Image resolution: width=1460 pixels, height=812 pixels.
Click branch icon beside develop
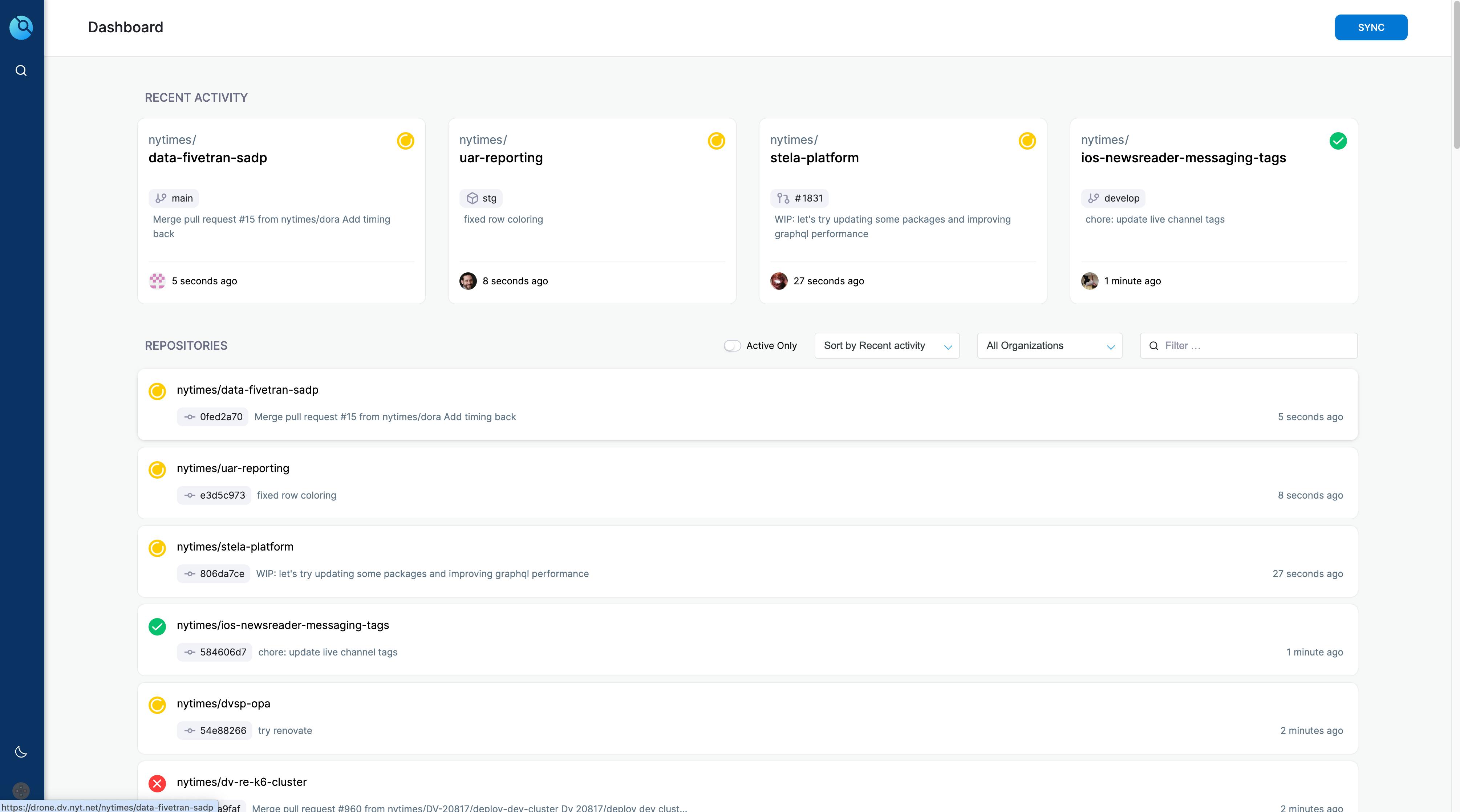tap(1094, 198)
